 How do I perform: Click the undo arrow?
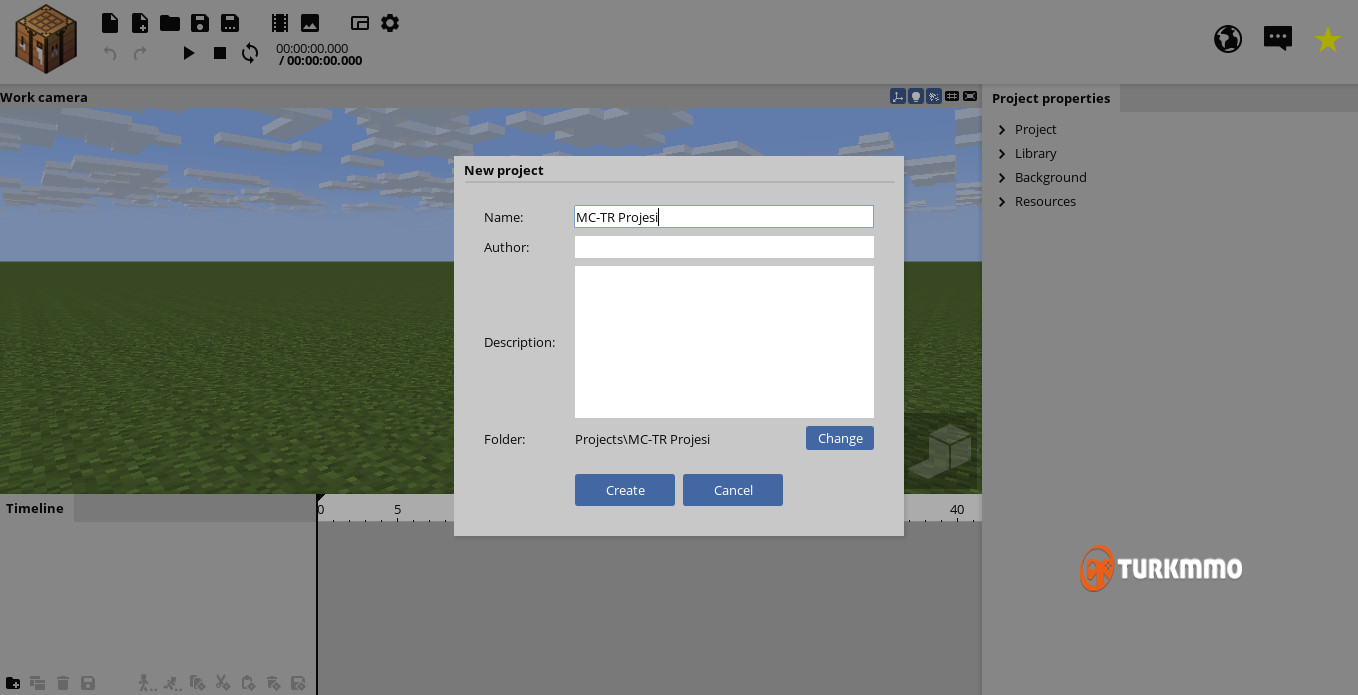[111, 53]
